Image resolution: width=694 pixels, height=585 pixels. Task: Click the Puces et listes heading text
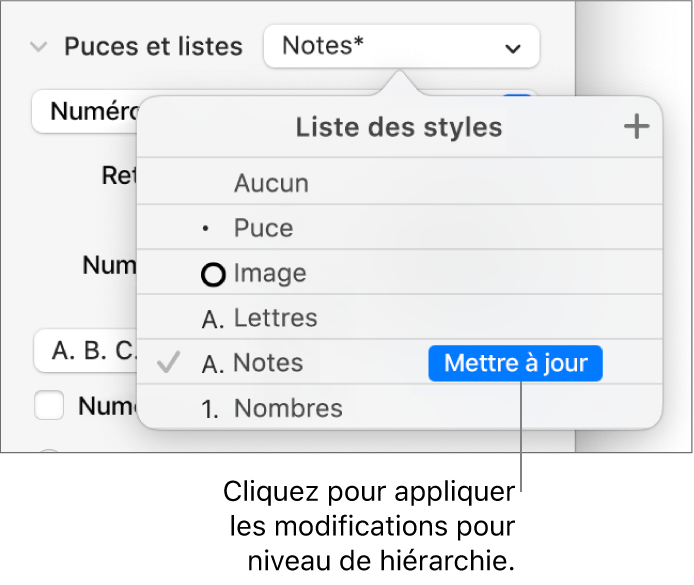coord(153,47)
